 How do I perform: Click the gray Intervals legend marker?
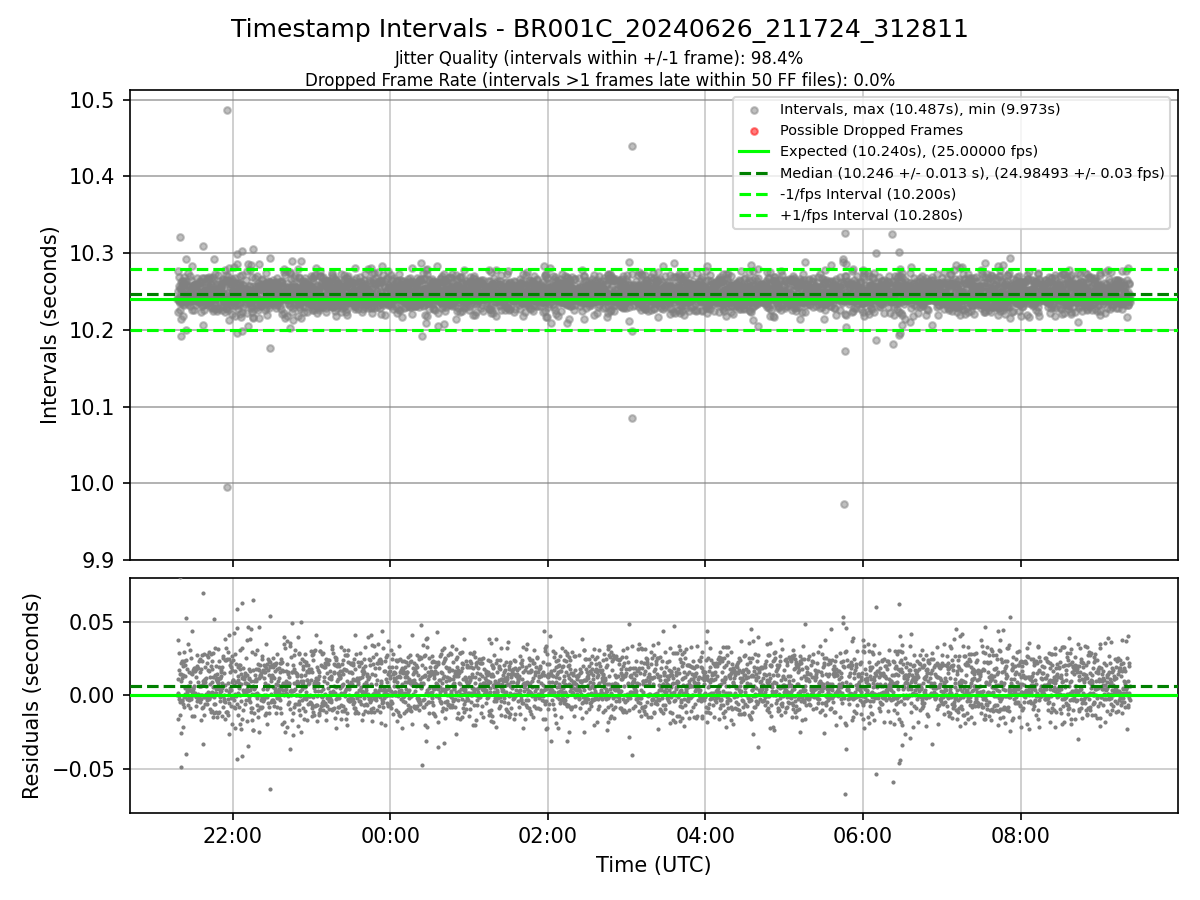tap(755, 110)
